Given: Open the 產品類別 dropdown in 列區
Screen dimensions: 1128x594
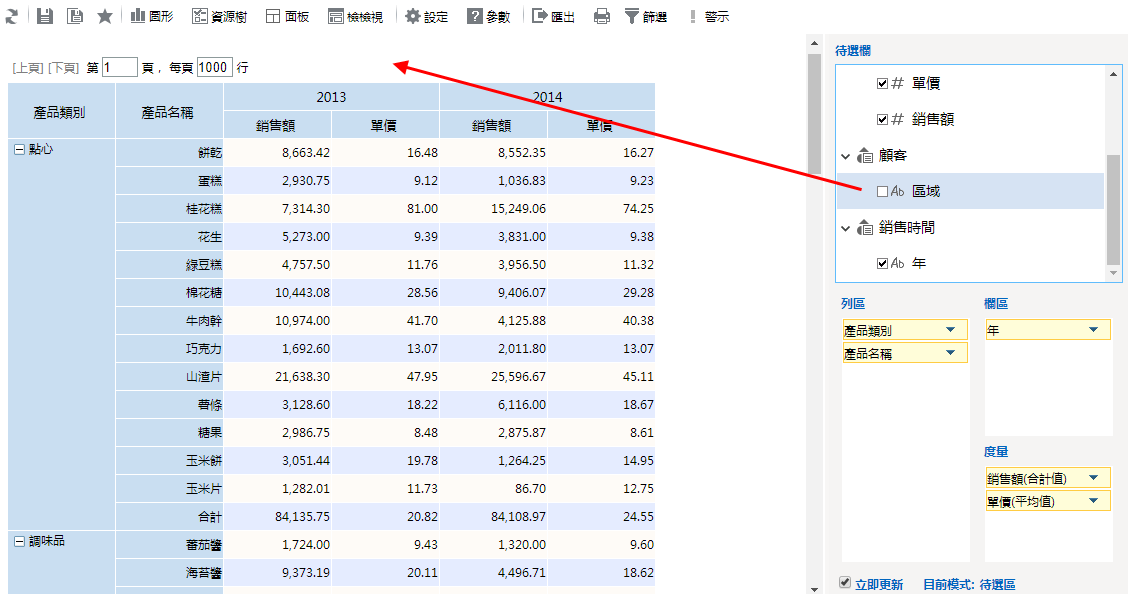Looking at the screenshot, I should click(949, 330).
